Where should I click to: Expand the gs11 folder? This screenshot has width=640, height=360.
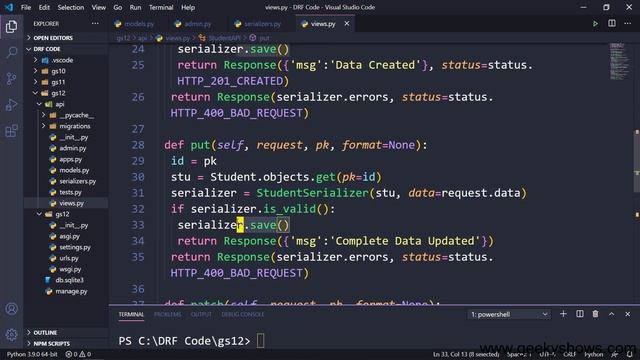(58, 82)
